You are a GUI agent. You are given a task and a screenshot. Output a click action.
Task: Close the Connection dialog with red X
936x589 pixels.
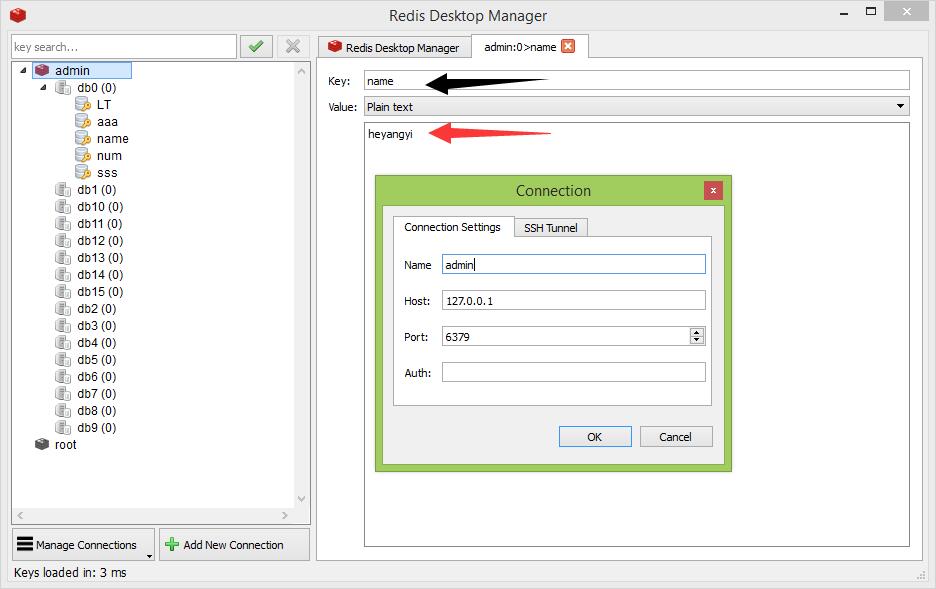(713, 190)
